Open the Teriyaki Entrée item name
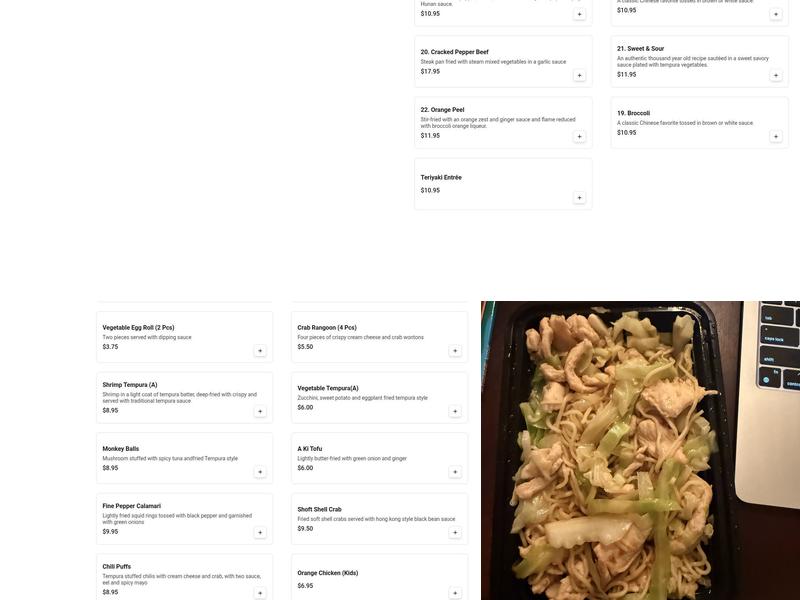The image size is (800, 600). pyautogui.click(x=441, y=178)
